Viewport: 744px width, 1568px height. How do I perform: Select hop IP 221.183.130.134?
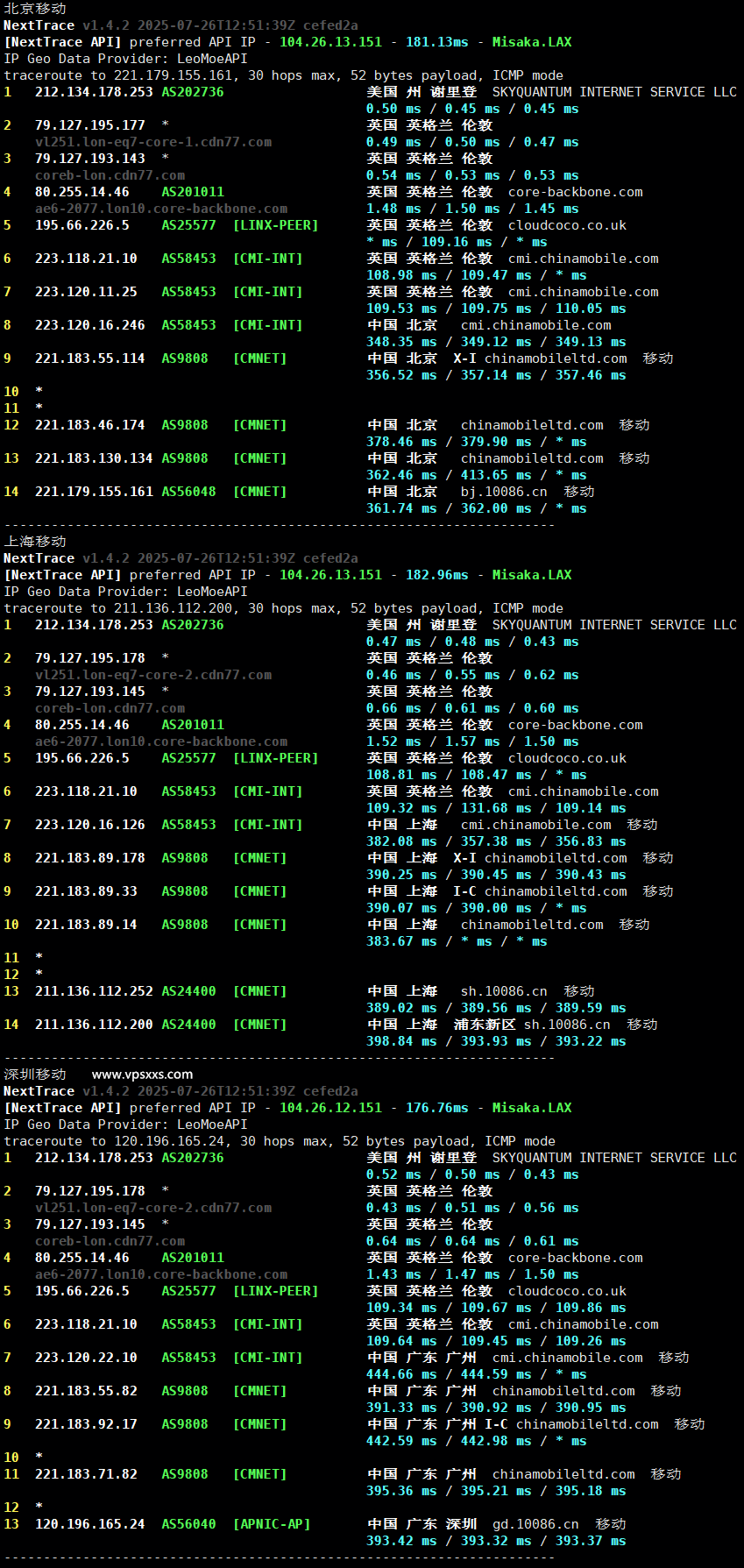94,458
